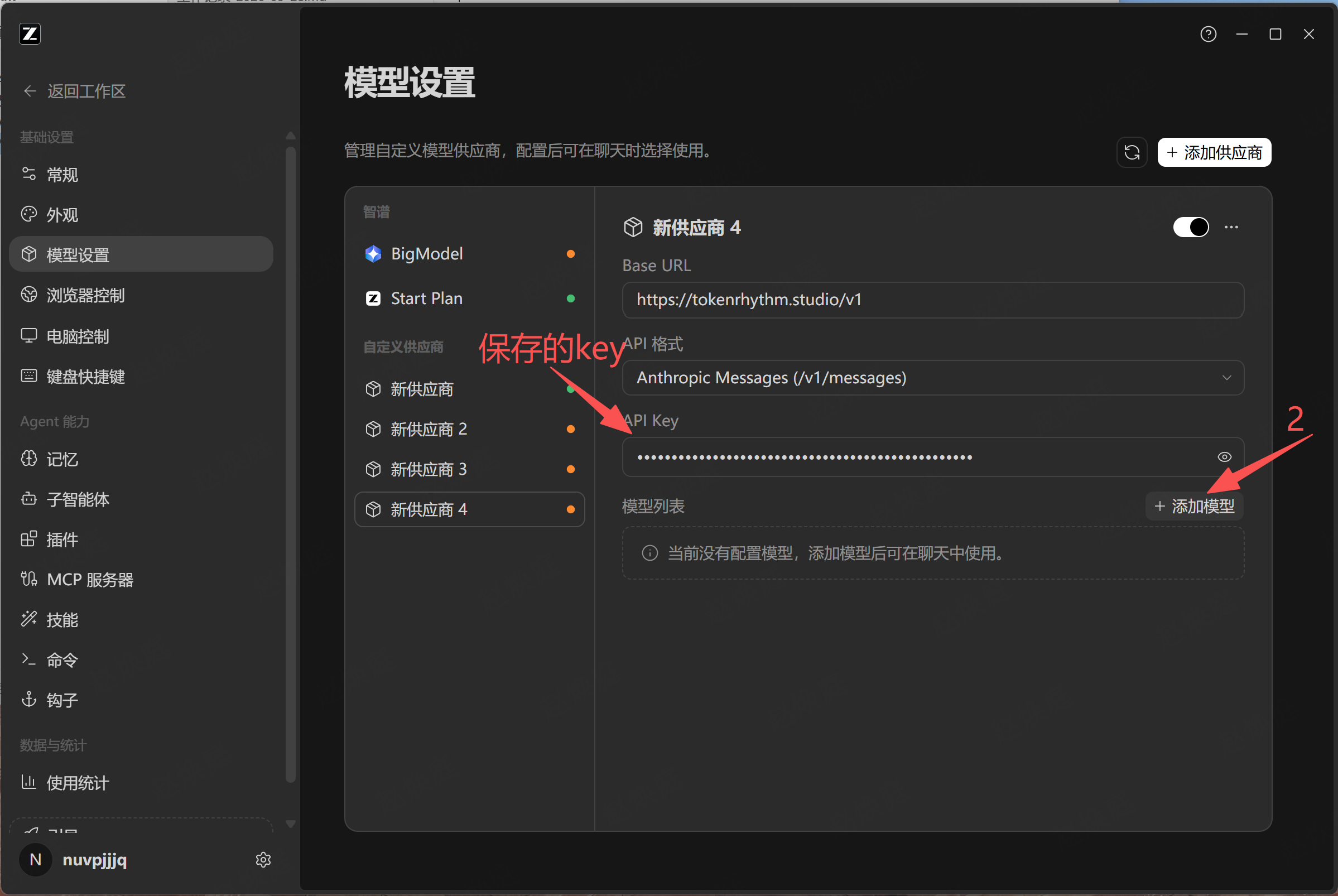Open 常规 settings
This screenshot has width=1338, height=896.
click(x=141, y=174)
